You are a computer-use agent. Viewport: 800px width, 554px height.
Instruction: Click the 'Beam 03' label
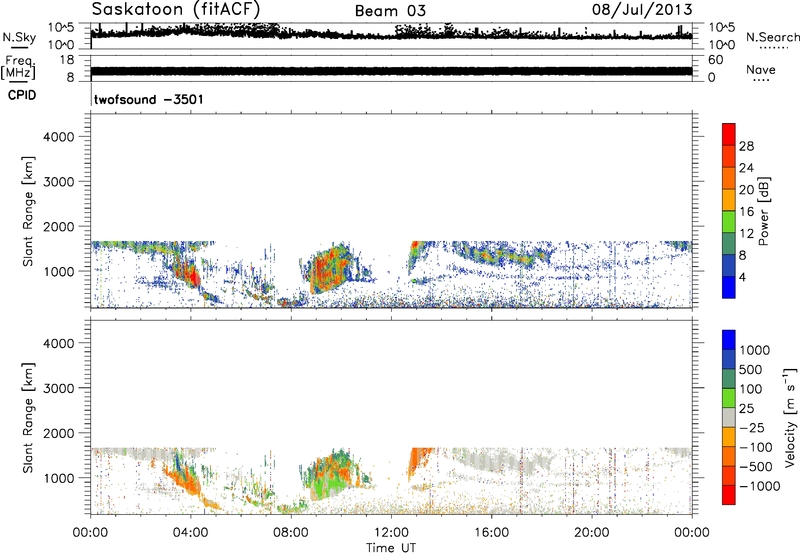click(390, 11)
